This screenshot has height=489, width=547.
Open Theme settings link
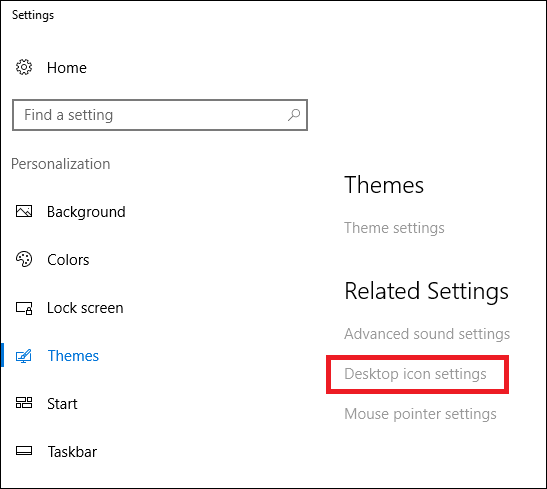pyautogui.click(x=394, y=228)
